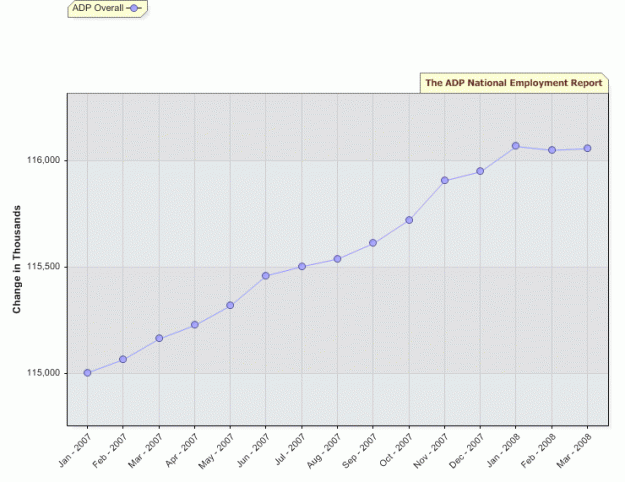Click the Oct - 2007 x-axis label
Viewport: 625px width, 482px height.
click(x=397, y=450)
